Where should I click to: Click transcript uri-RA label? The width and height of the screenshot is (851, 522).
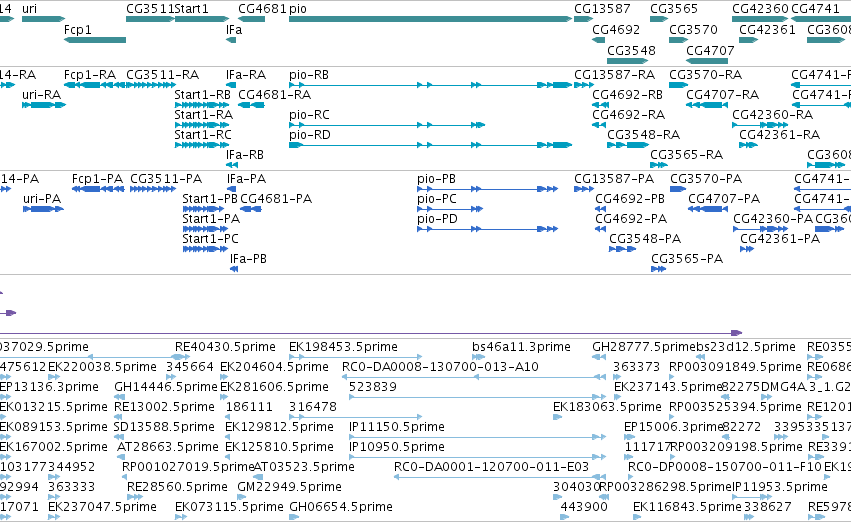[x=41, y=95]
